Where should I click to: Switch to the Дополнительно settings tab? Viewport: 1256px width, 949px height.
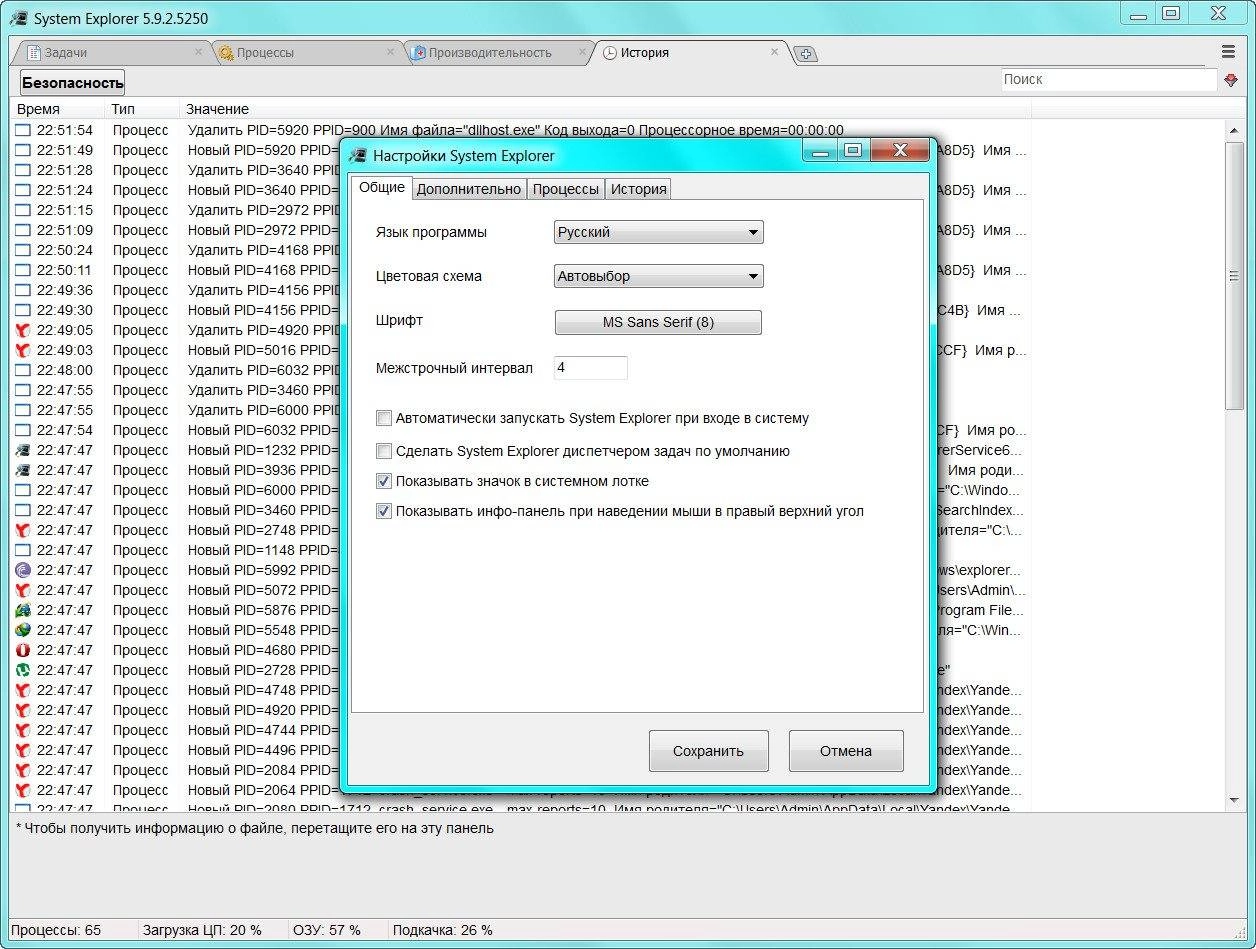tap(469, 189)
